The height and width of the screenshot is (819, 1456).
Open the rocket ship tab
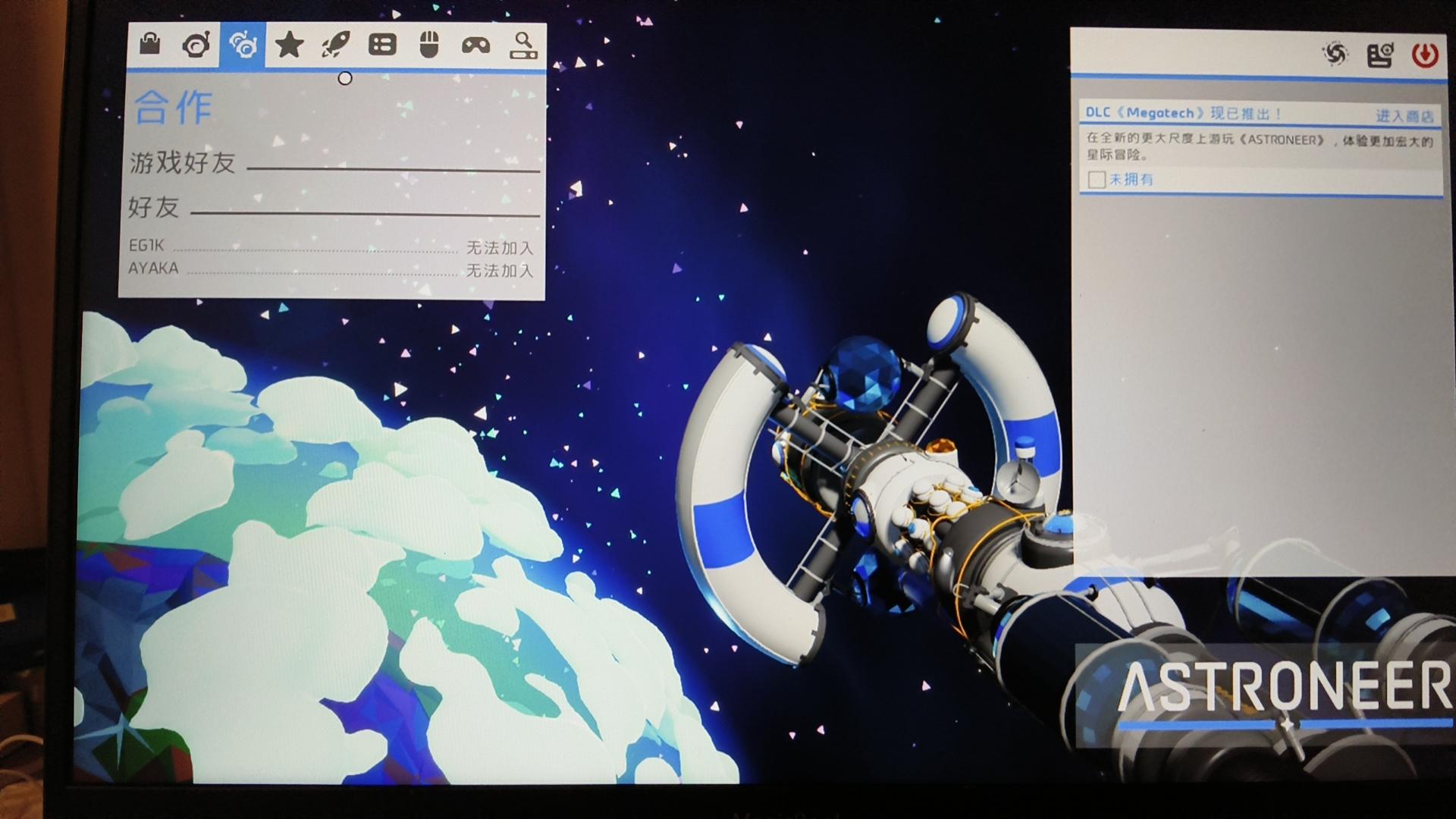click(x=335, y=45)
